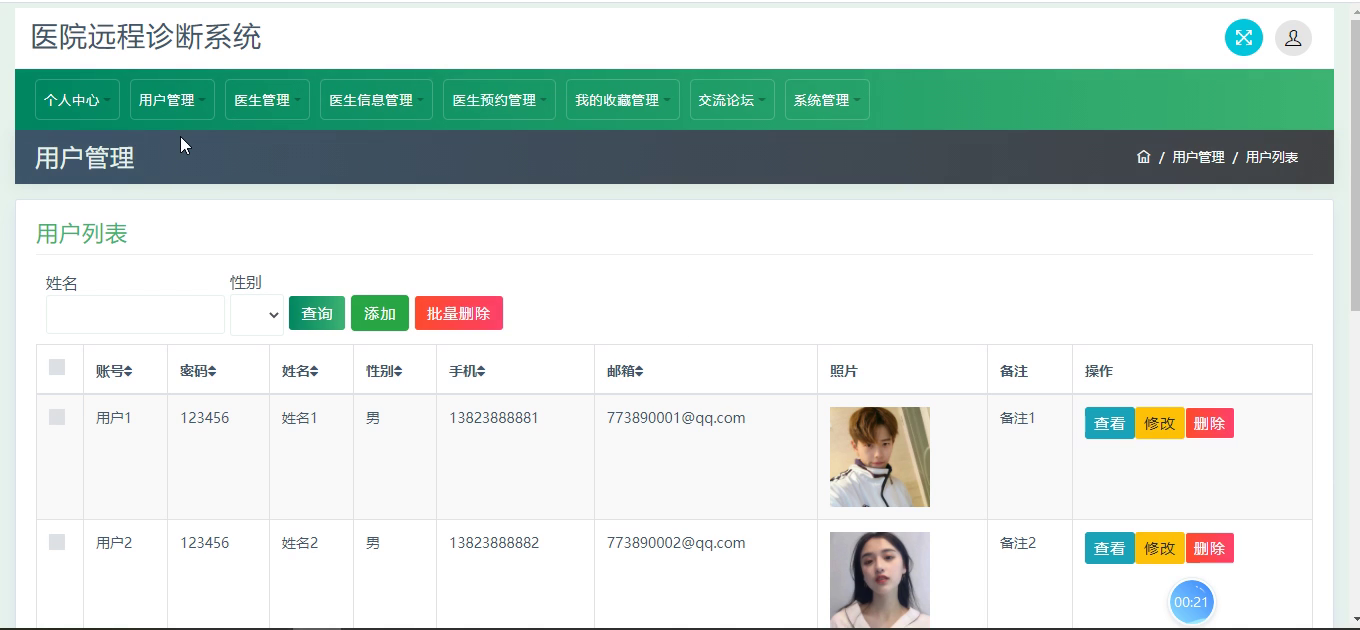Screen dimensions: 1360x630
Task: Click email 773890002@qq.com cell
Action: coord(676,543)
